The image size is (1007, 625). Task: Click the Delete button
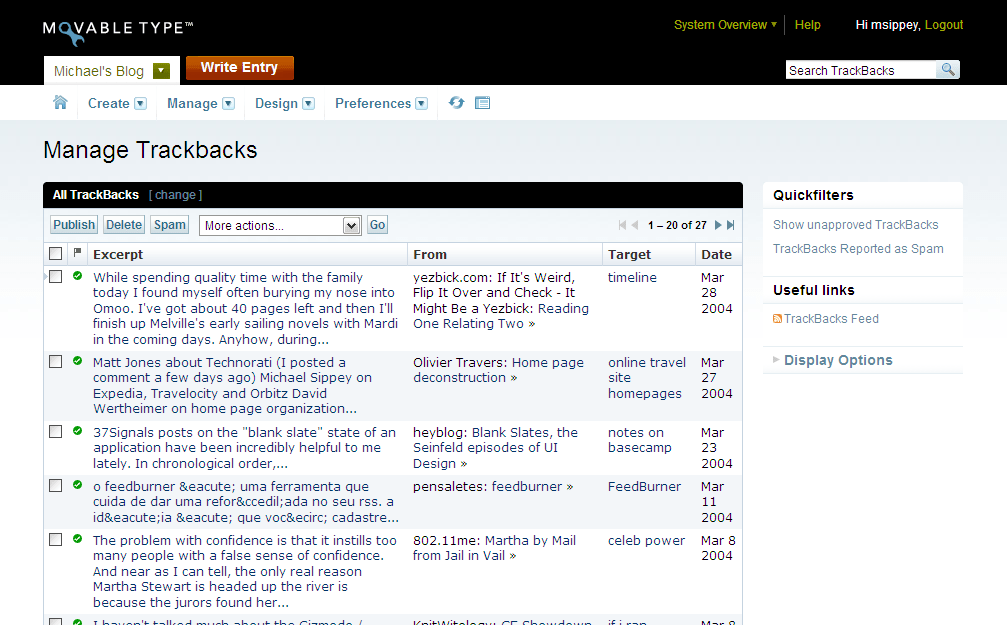coord(124,225)
